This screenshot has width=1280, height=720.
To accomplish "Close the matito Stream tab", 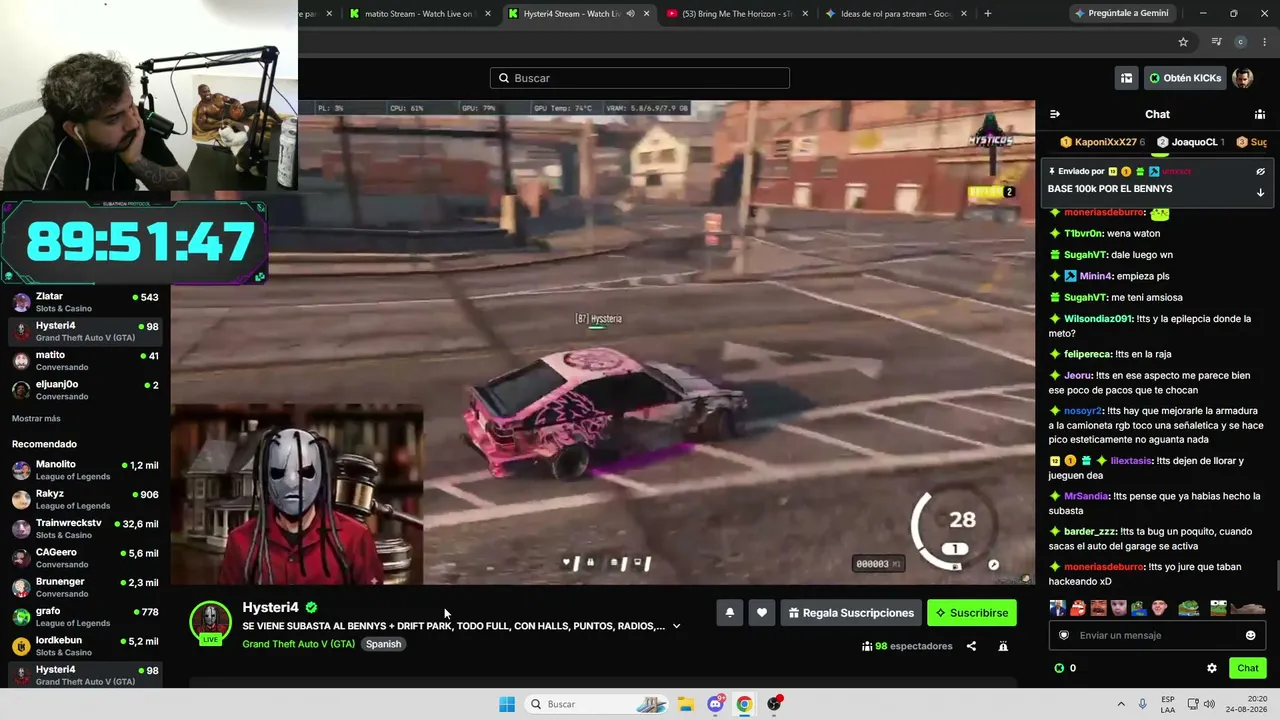I will [x=488, y=14].
